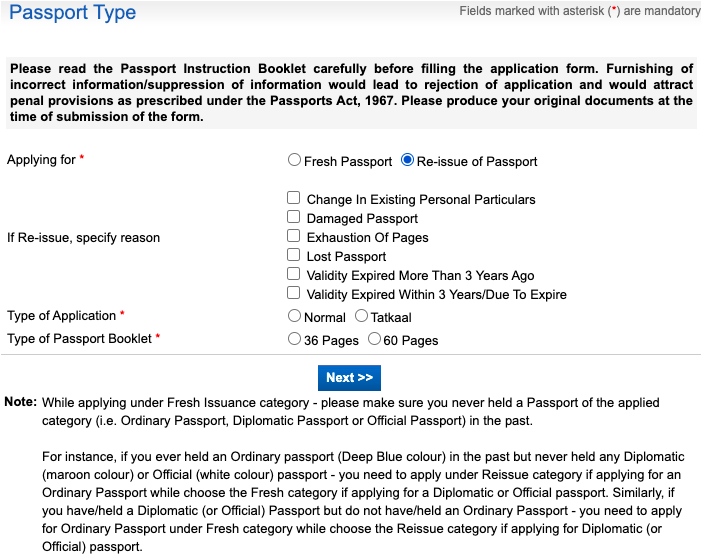Mark the Lost Passport checkbox
This screenshot has width=711, height=559.
[x=293, y=255]
